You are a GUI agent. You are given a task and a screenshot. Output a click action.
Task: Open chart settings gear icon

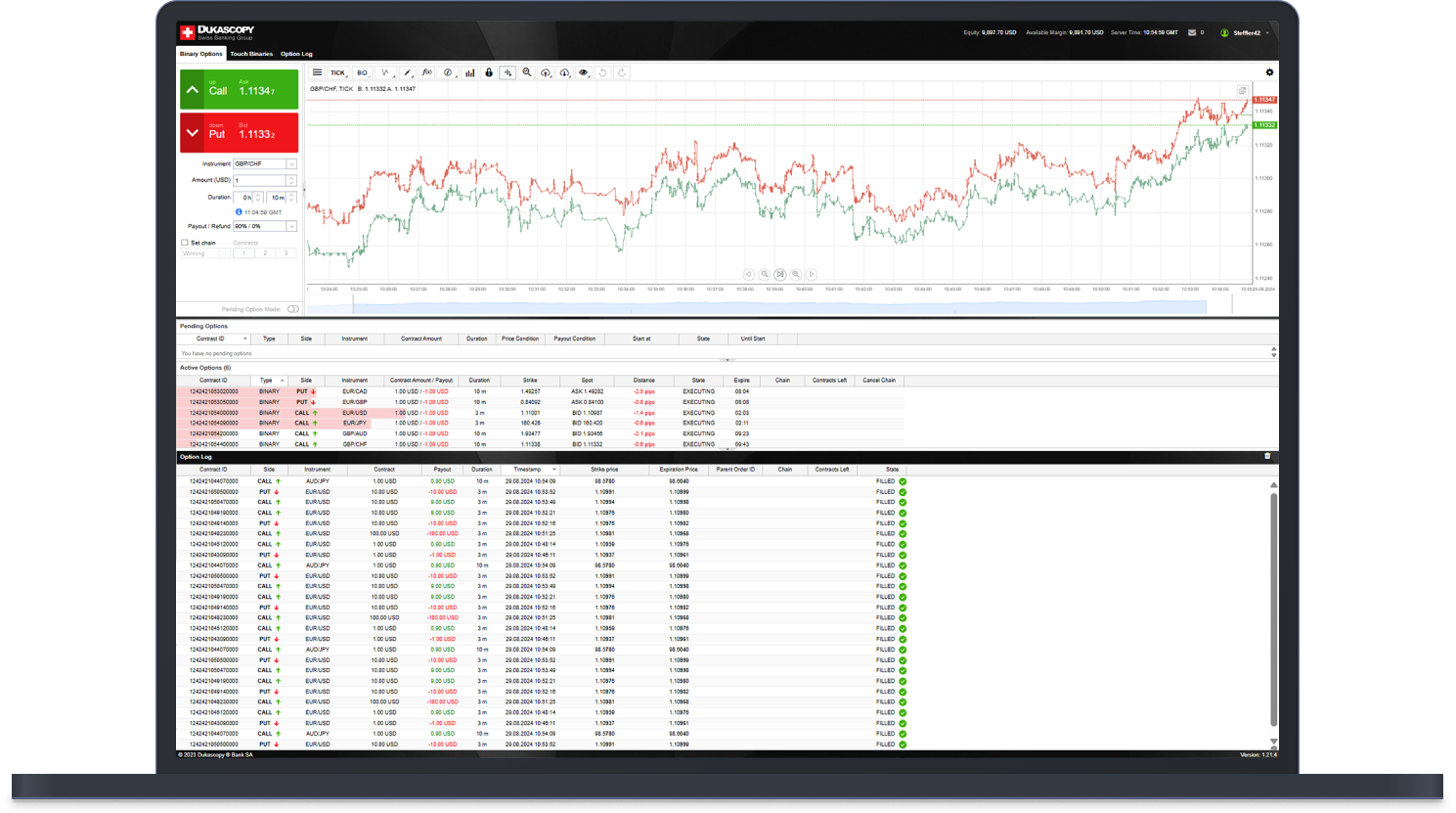click(1269, 72)
